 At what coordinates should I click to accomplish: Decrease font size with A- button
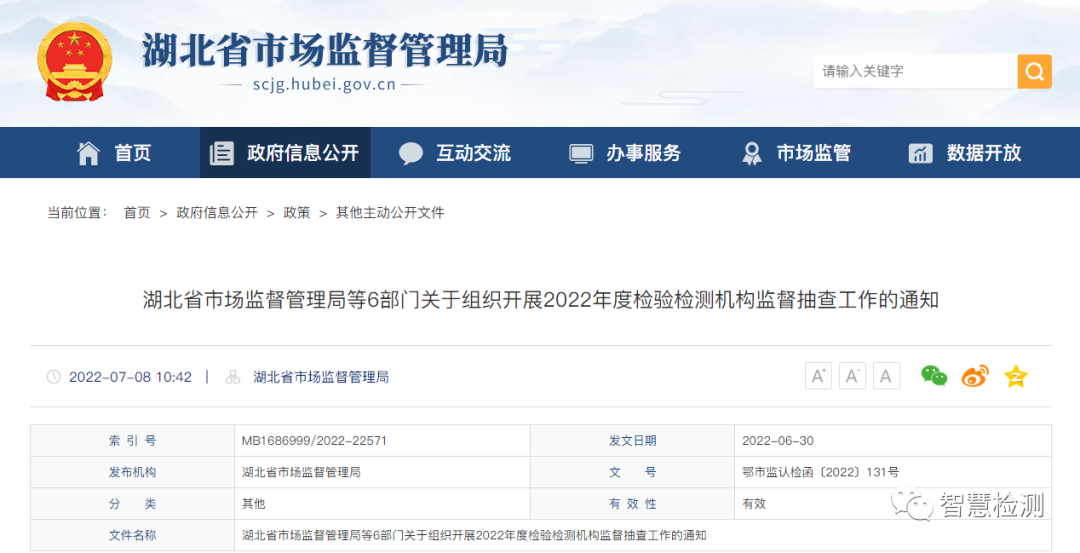pos(852,376)
